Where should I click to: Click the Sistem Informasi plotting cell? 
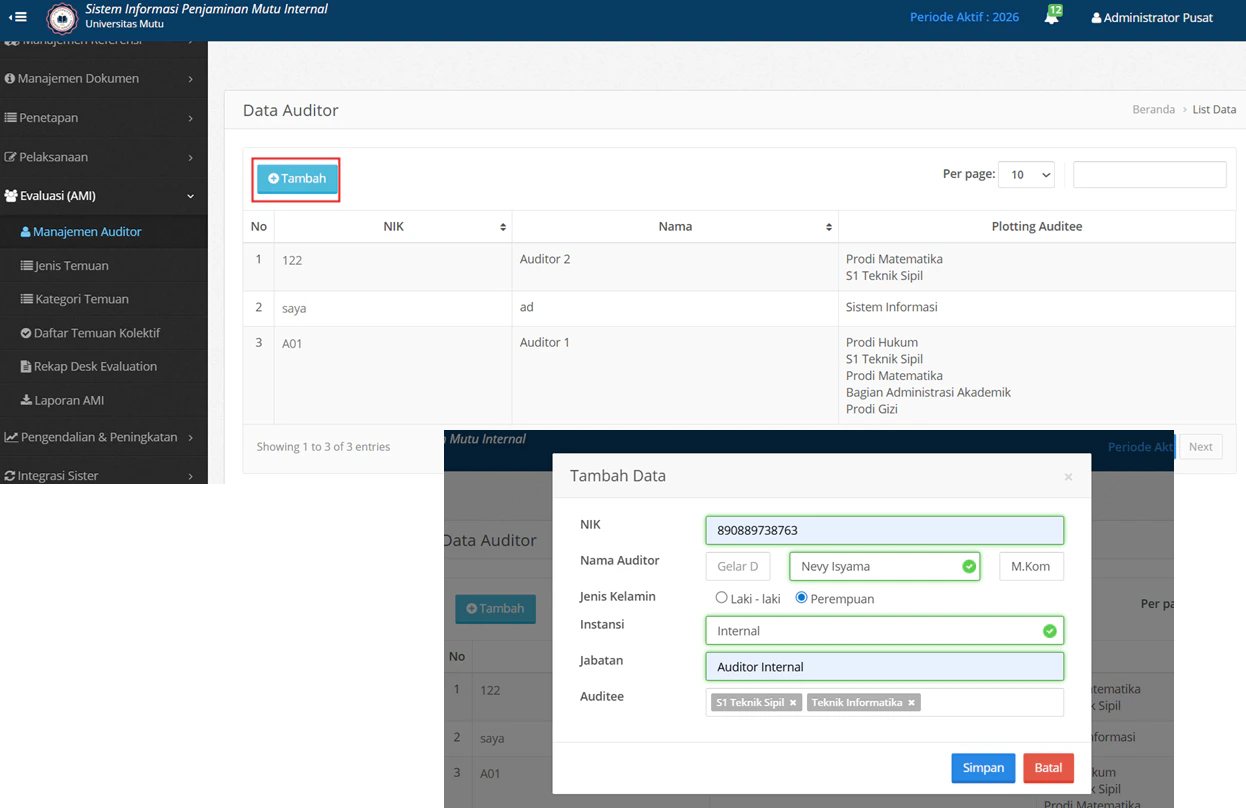pyautogui.click(x=892, y=307)
